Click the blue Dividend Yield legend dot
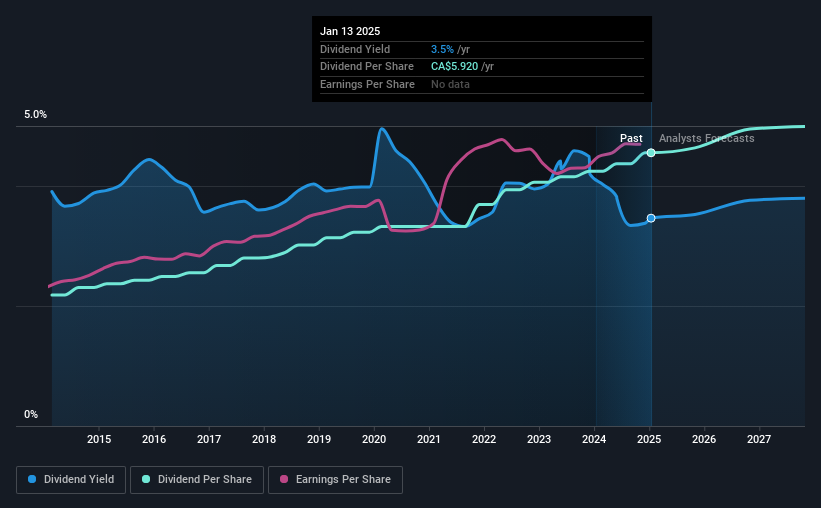 (32, 479)
